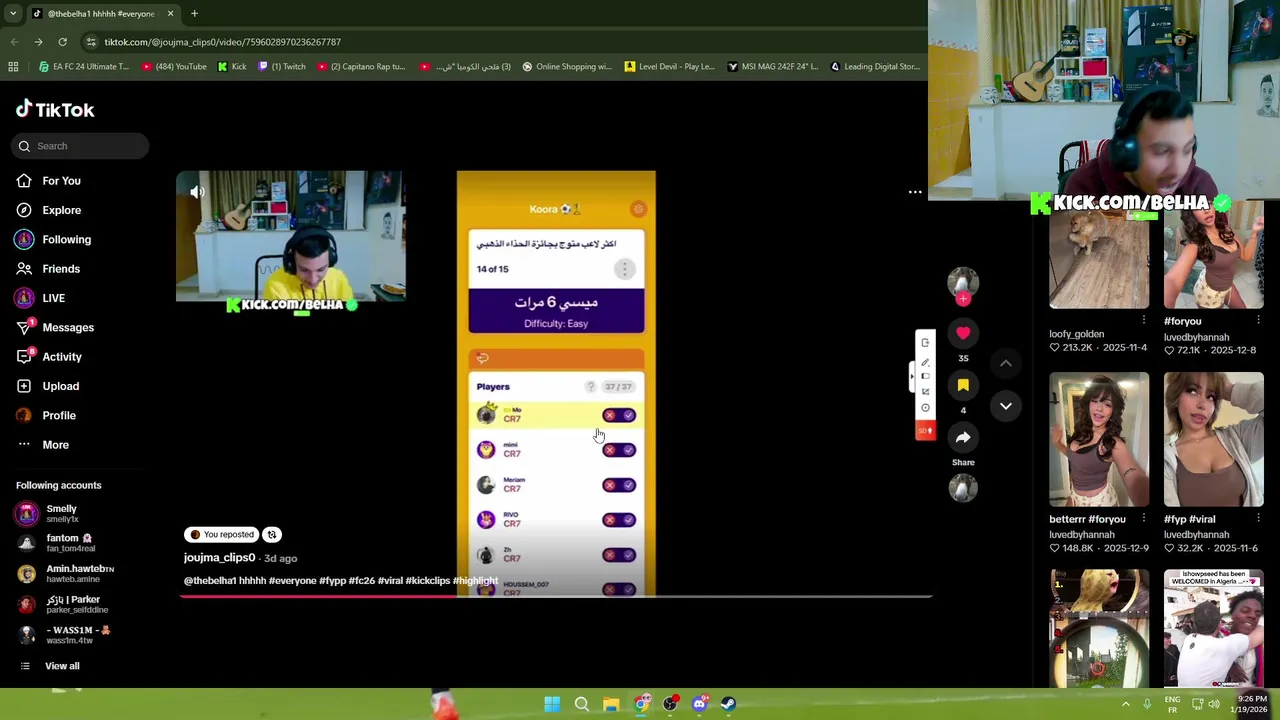Open the (484) YouTube bookmark

(174, 67)
